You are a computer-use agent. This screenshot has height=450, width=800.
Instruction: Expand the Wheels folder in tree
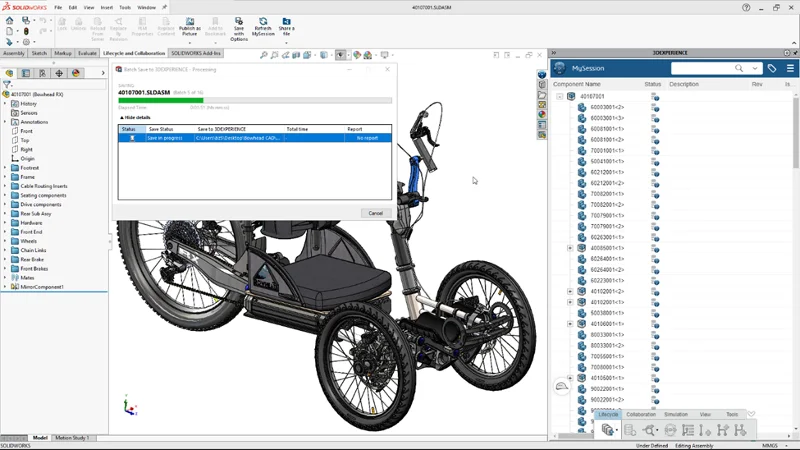5,241
